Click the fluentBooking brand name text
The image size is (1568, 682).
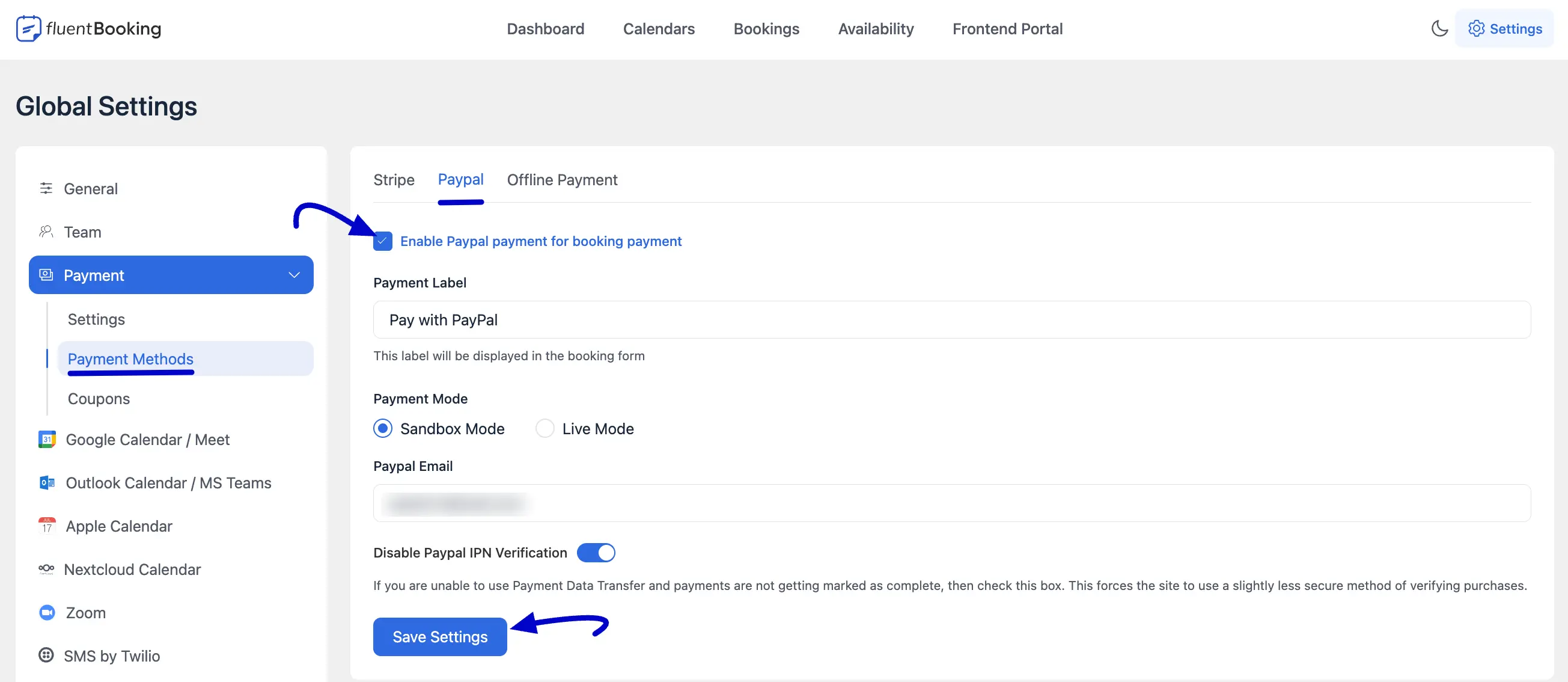[x=103, y=29]
